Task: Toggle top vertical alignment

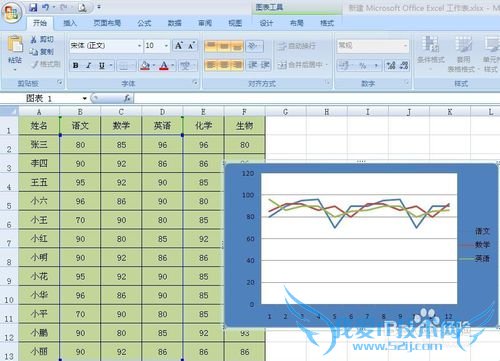Action: click(x=211, y=46)
